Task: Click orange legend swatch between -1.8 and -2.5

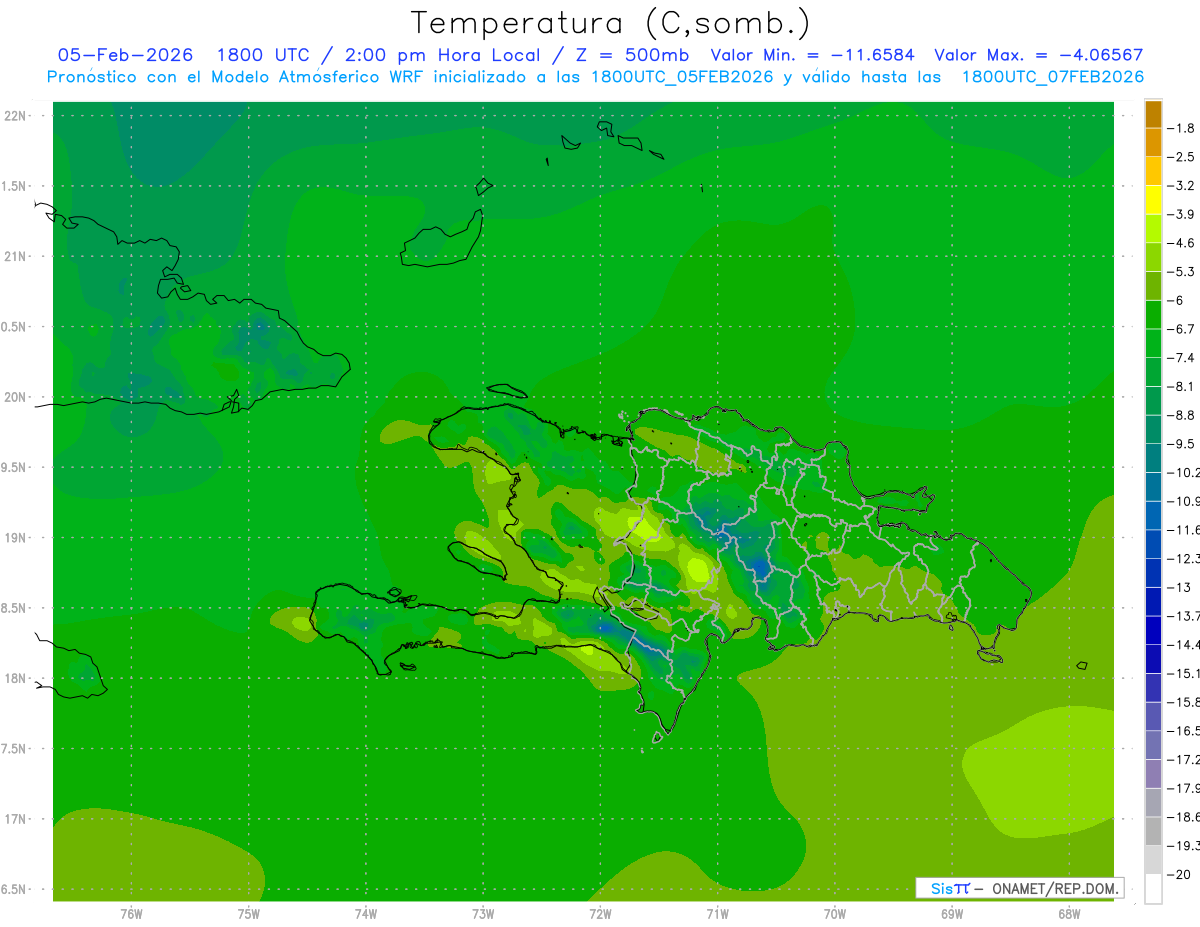Action: tap(1153, 143)
